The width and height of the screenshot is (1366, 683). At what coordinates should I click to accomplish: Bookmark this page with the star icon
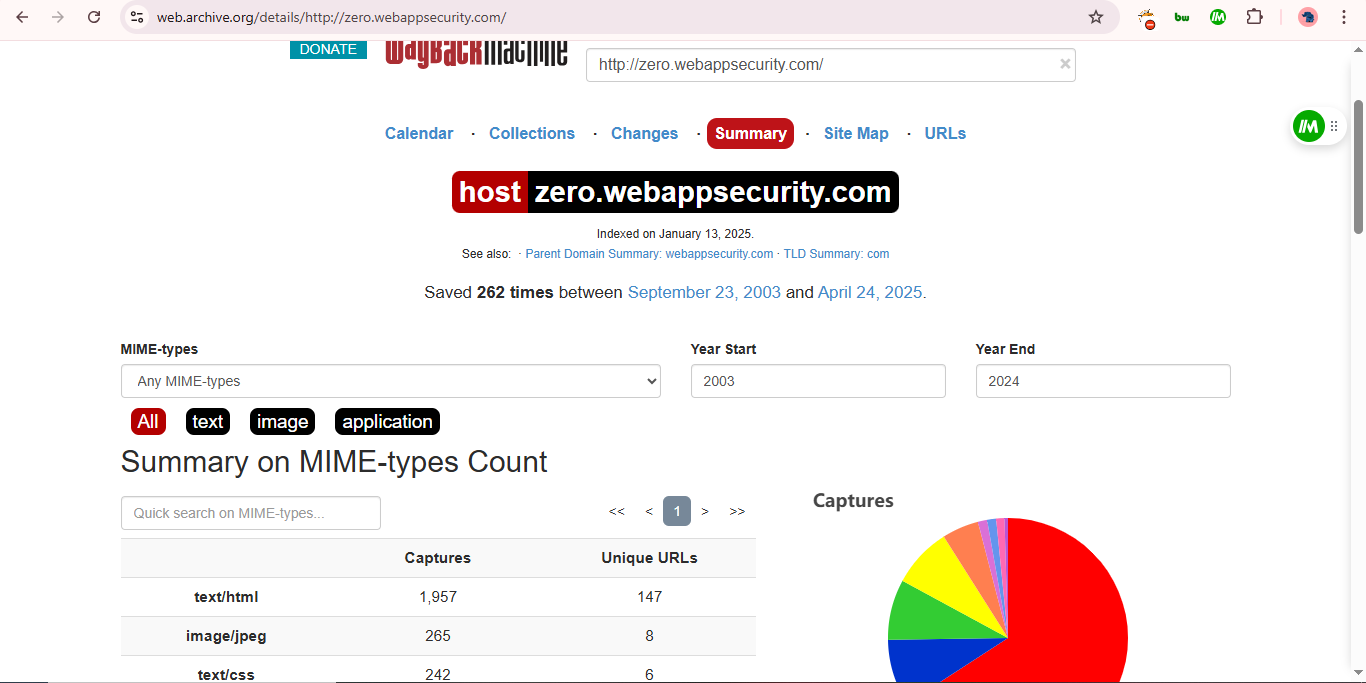[1096, 17]
